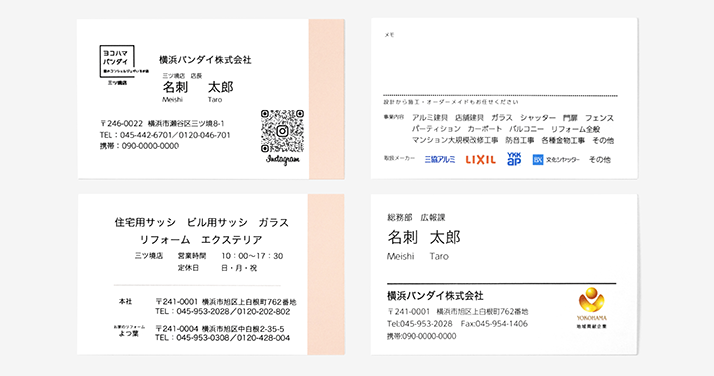This screenshot has height=376, width=714.
Task: Click カーポート in the services list
Action: coord(484,129)
